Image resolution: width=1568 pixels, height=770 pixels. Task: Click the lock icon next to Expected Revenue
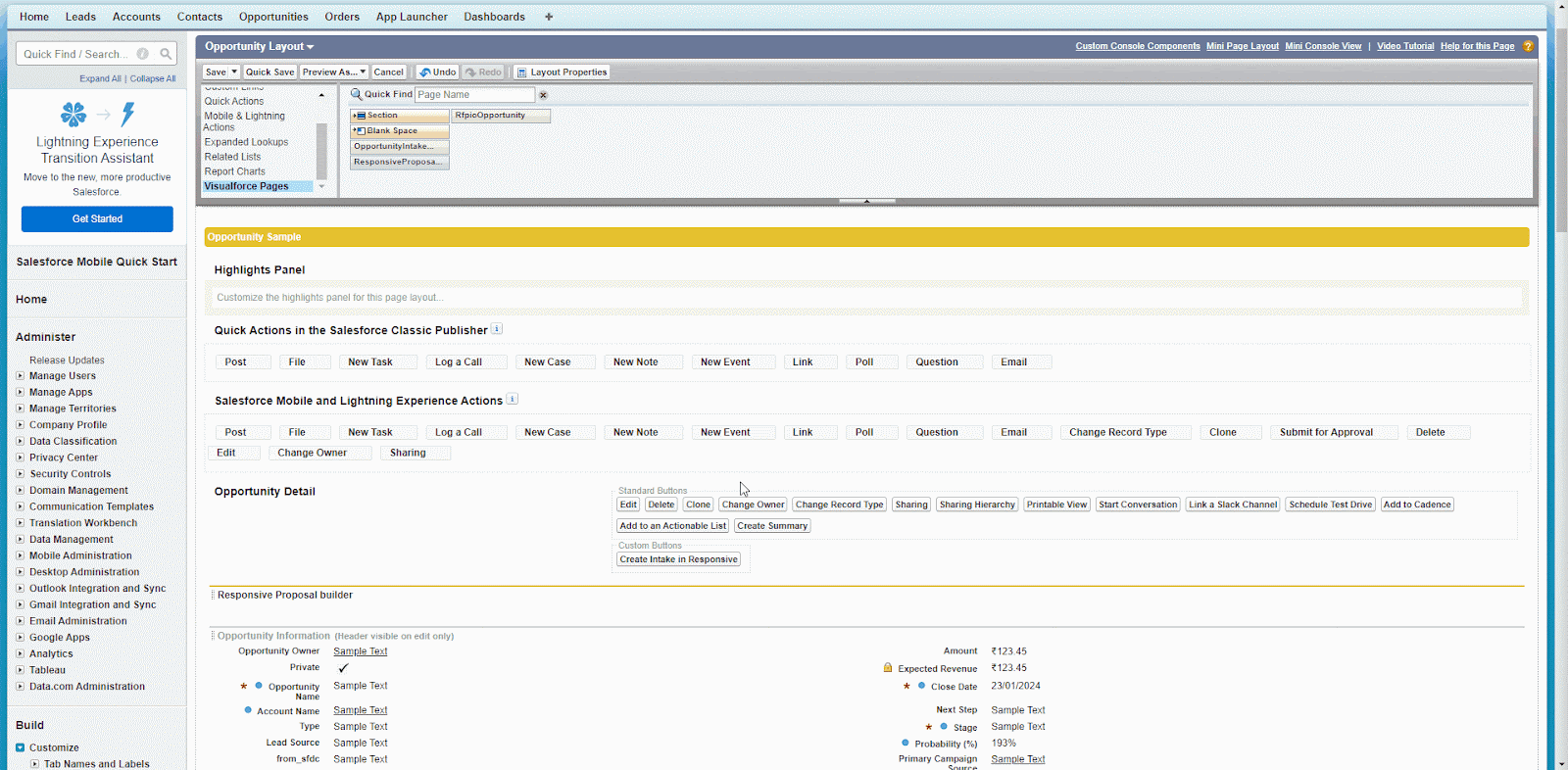pyautogui.click(x=888, y=668)
